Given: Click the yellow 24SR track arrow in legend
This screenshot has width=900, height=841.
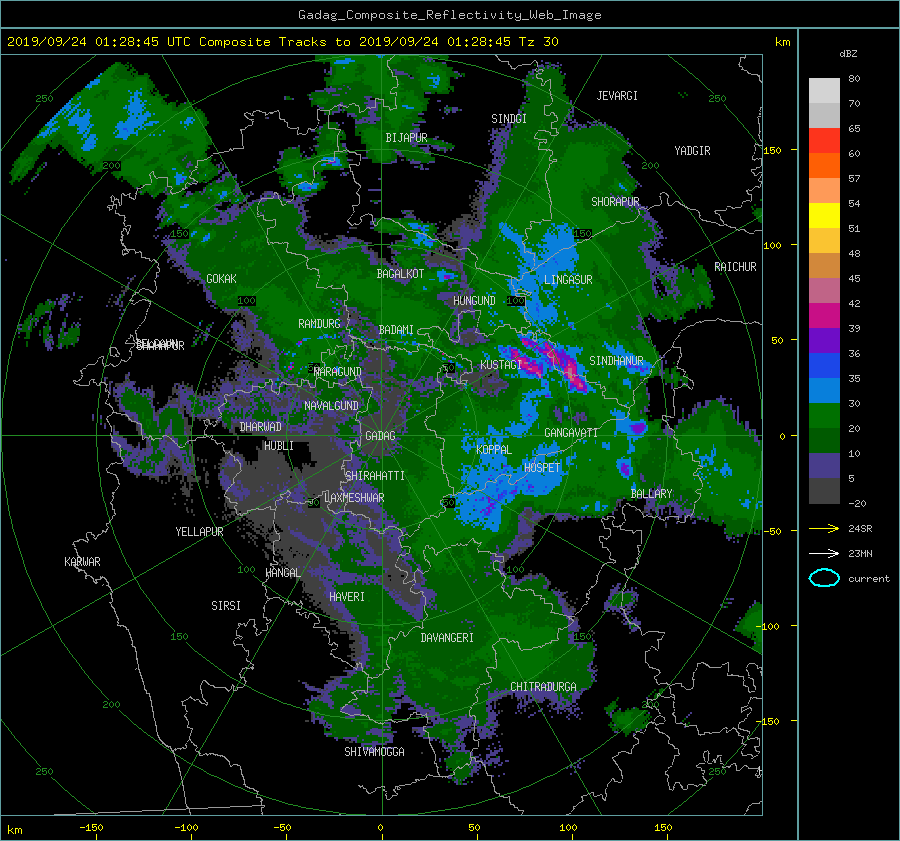Looking at the screenshot, I should point(824,528).
